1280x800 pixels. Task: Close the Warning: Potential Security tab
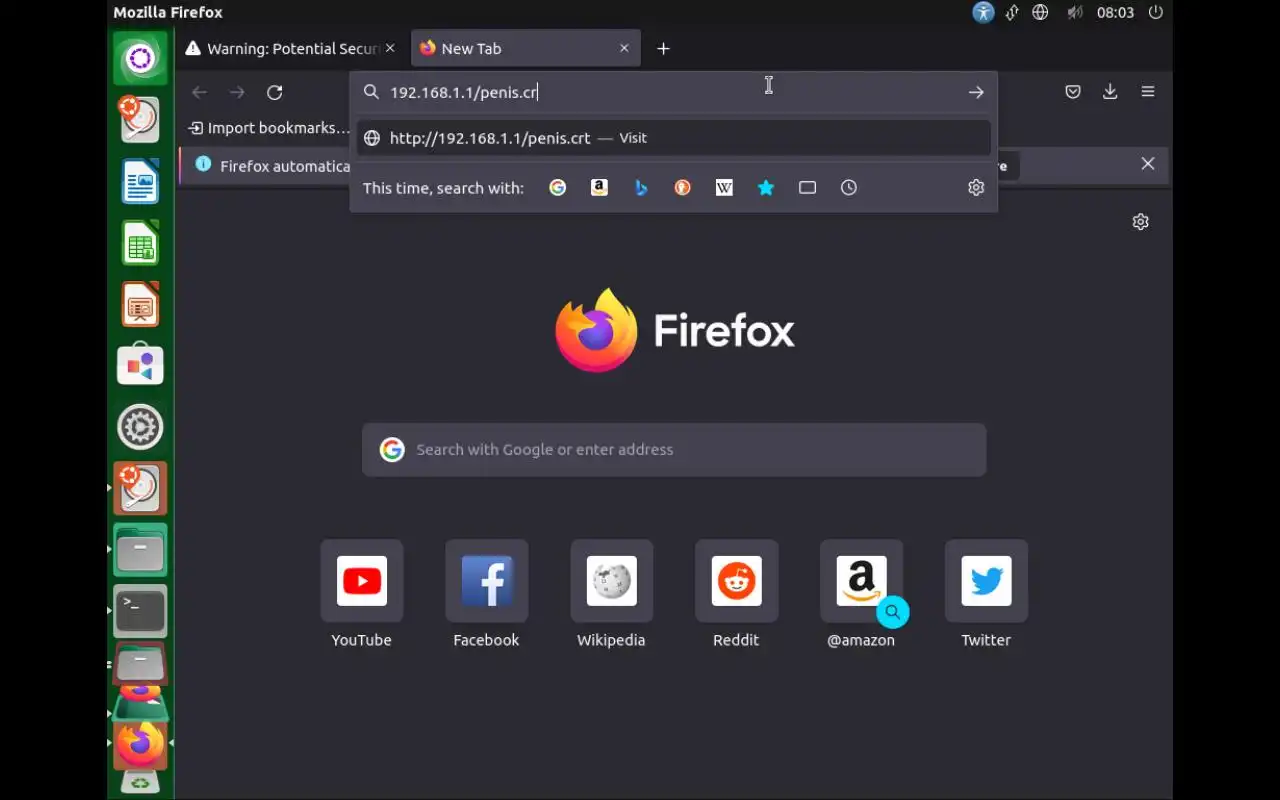click(x=390, y=48)
